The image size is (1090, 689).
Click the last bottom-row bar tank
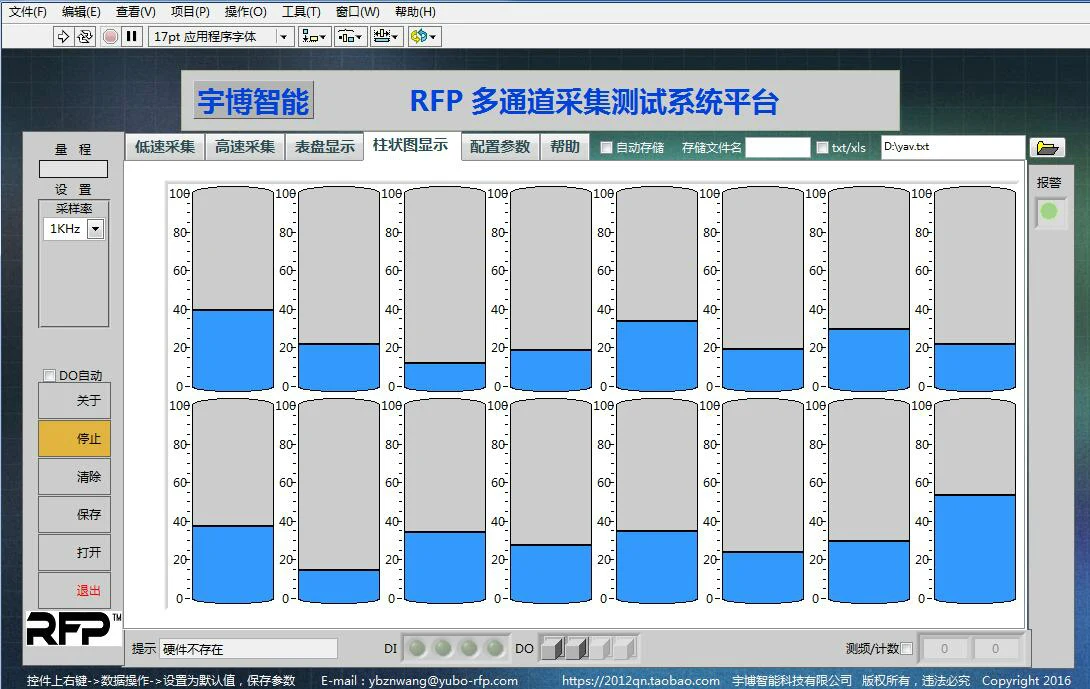pyautogui.click(x=975, y=501)
